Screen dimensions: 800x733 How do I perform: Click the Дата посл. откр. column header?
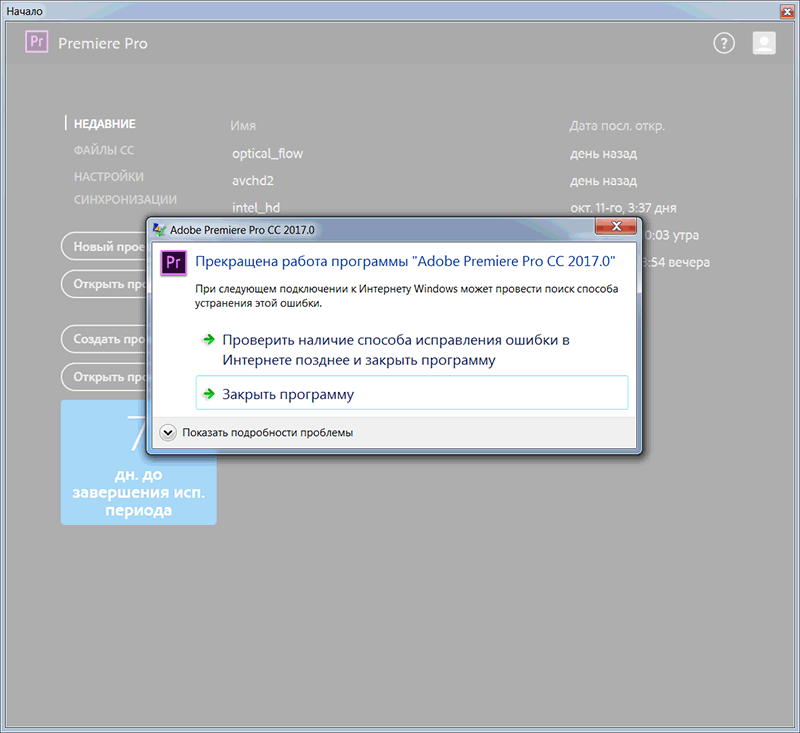[x=617, y=125]
